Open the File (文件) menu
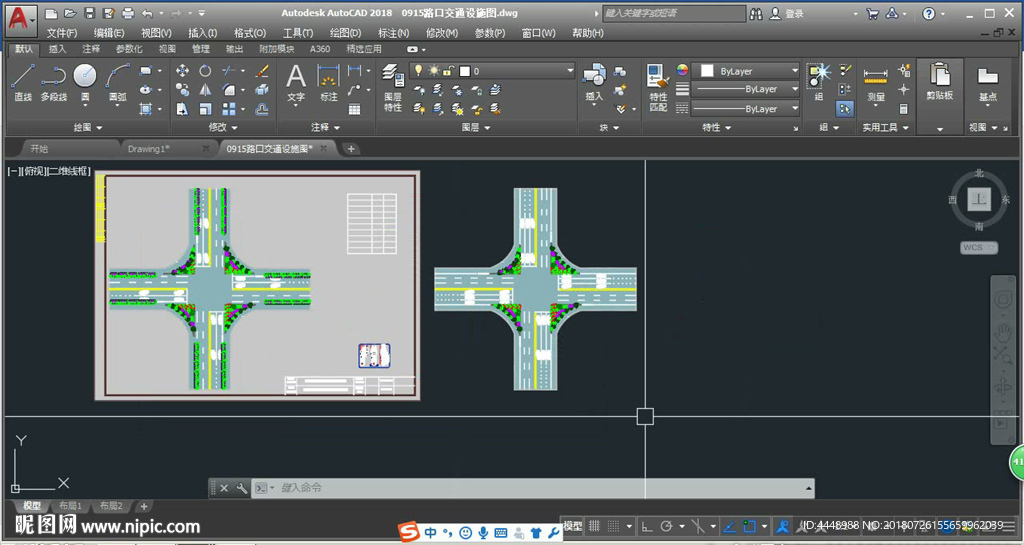 pos(61,33)
